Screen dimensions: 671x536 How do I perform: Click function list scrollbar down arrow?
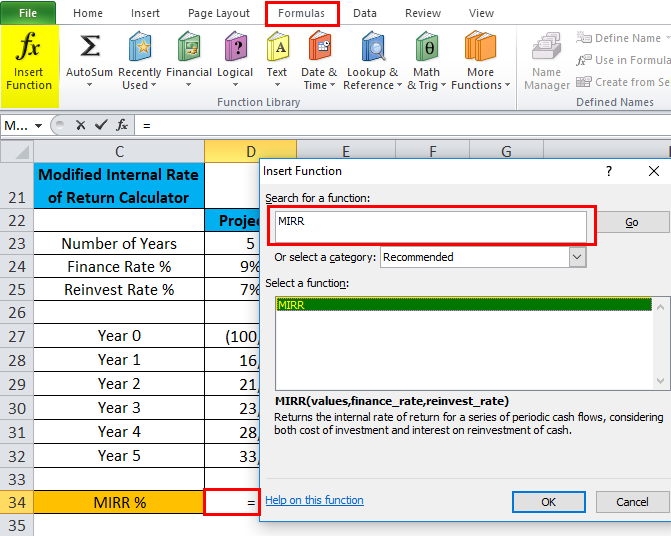(660, 380)
